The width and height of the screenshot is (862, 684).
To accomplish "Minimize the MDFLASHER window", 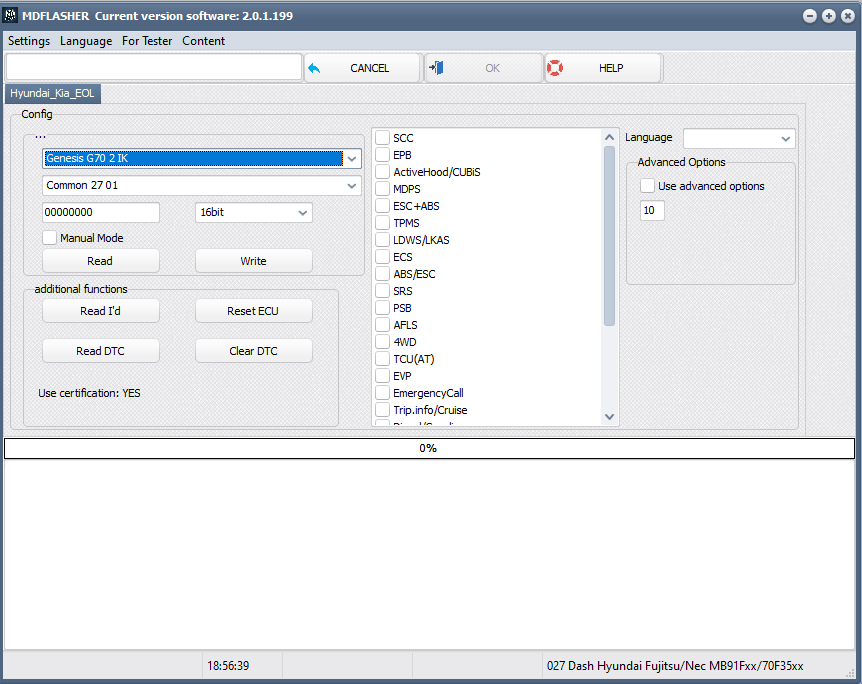I will (810, 16).
